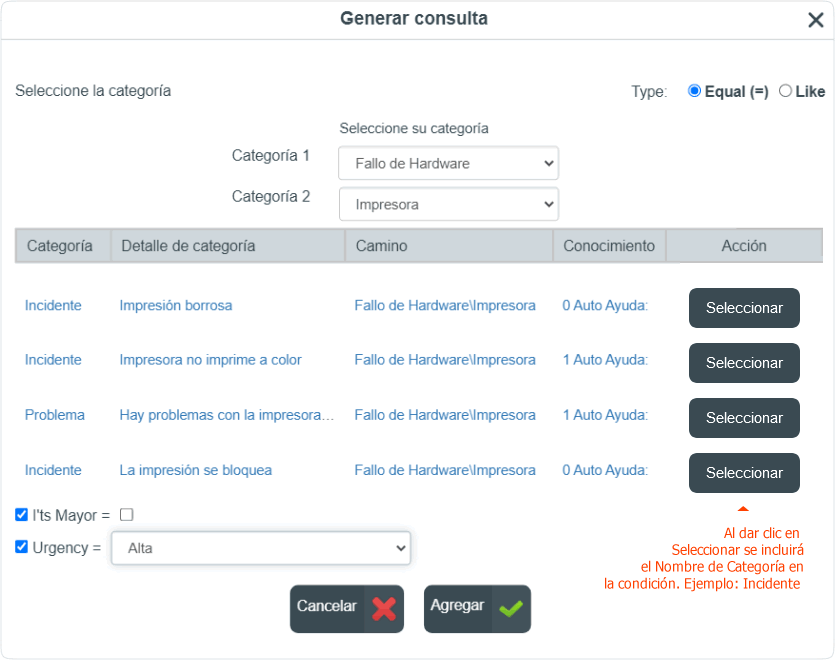Open the Categoría 2 Impresora dropdown
The width and height of the screenshot is (835, 660).
click(448, 204)
